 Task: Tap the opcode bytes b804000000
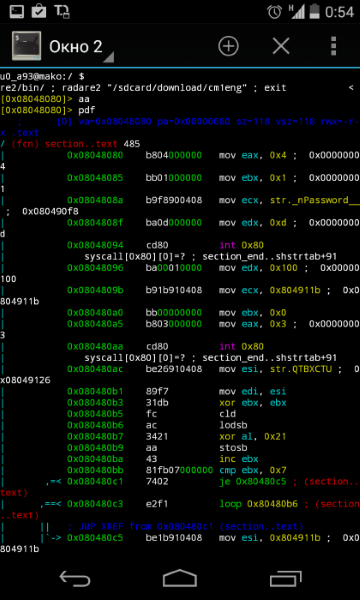pyautogui.click(x=174, y=155)
